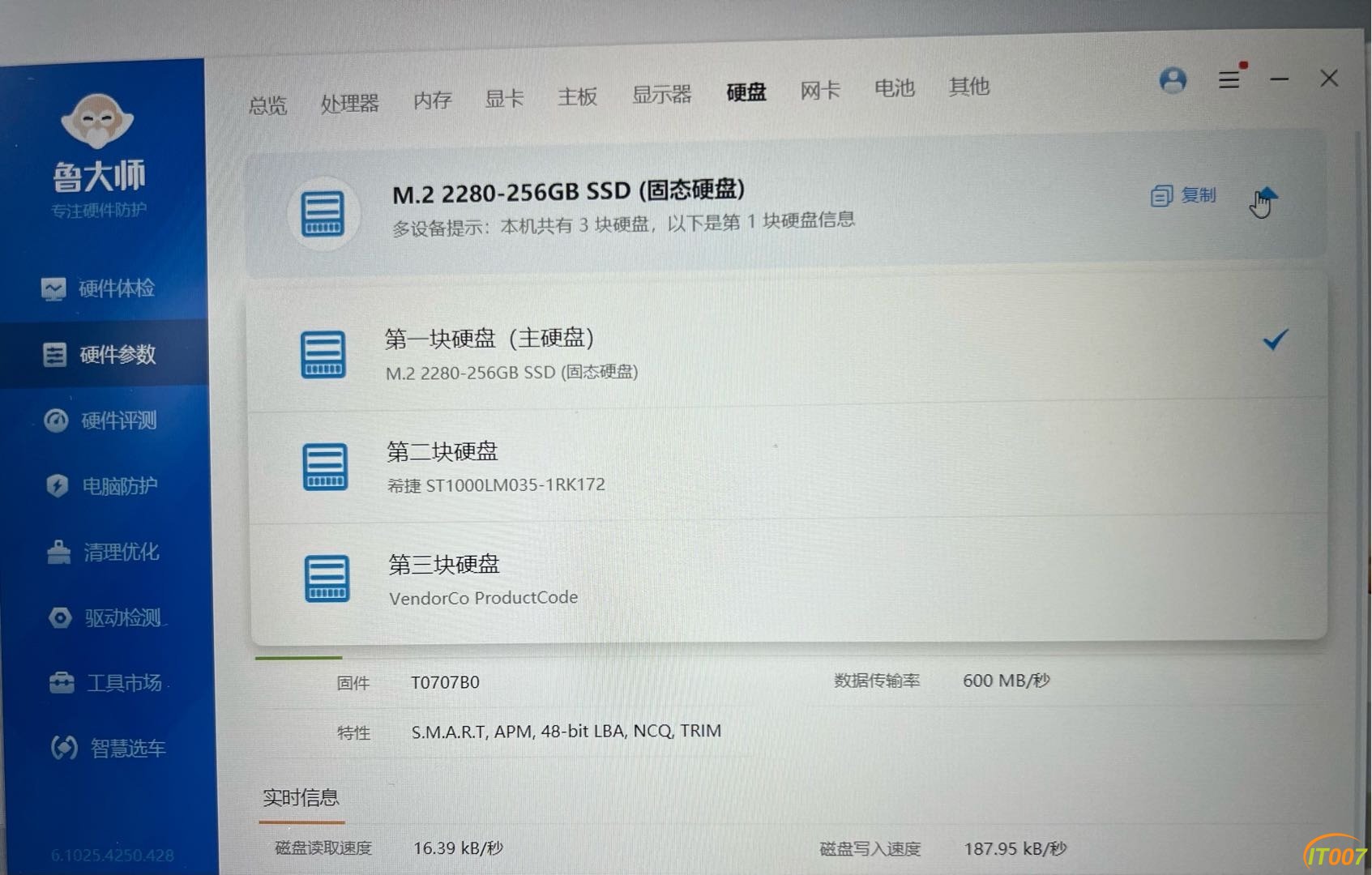Open 工具市场 in sidebar
Viewport: 1372px width, 875px height.
click(x=106, y=683)
